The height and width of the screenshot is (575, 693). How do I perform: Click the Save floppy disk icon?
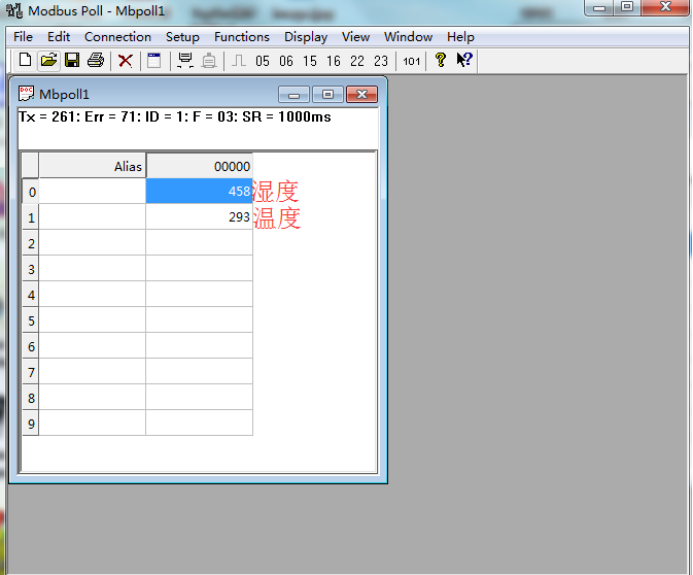coord(72,61)
